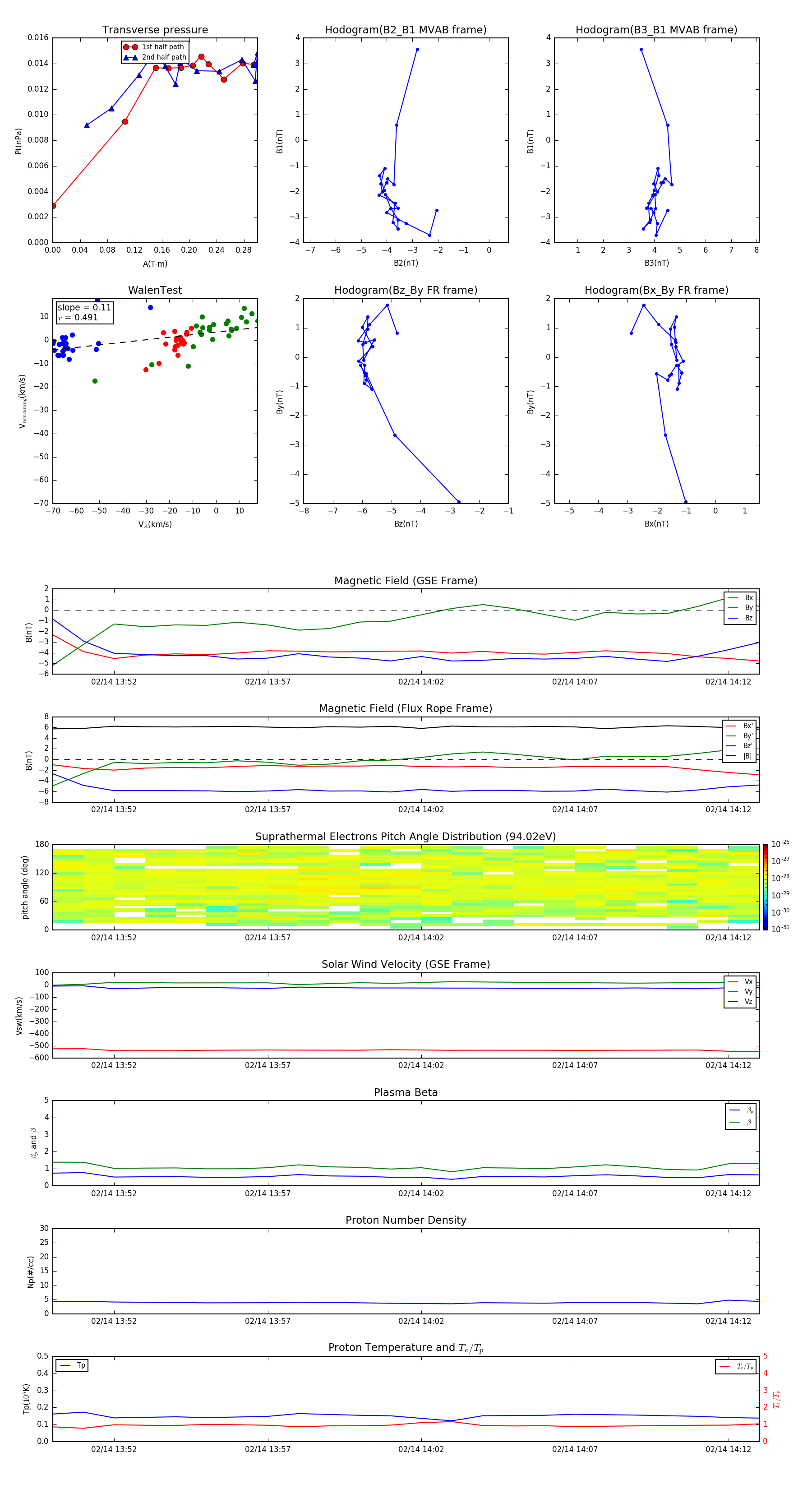This screenshot has width=812, height=1489.
Task: Click the Transverse pressure plot title
Action: tap(155, 30)
